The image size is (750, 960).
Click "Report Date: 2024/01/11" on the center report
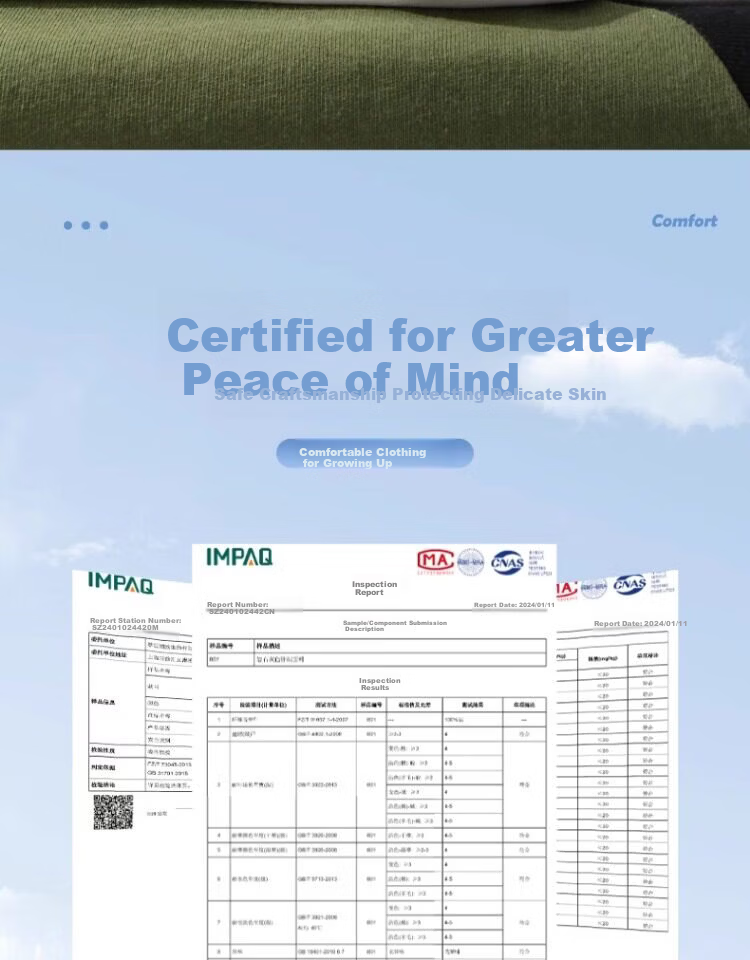point(514,605)
